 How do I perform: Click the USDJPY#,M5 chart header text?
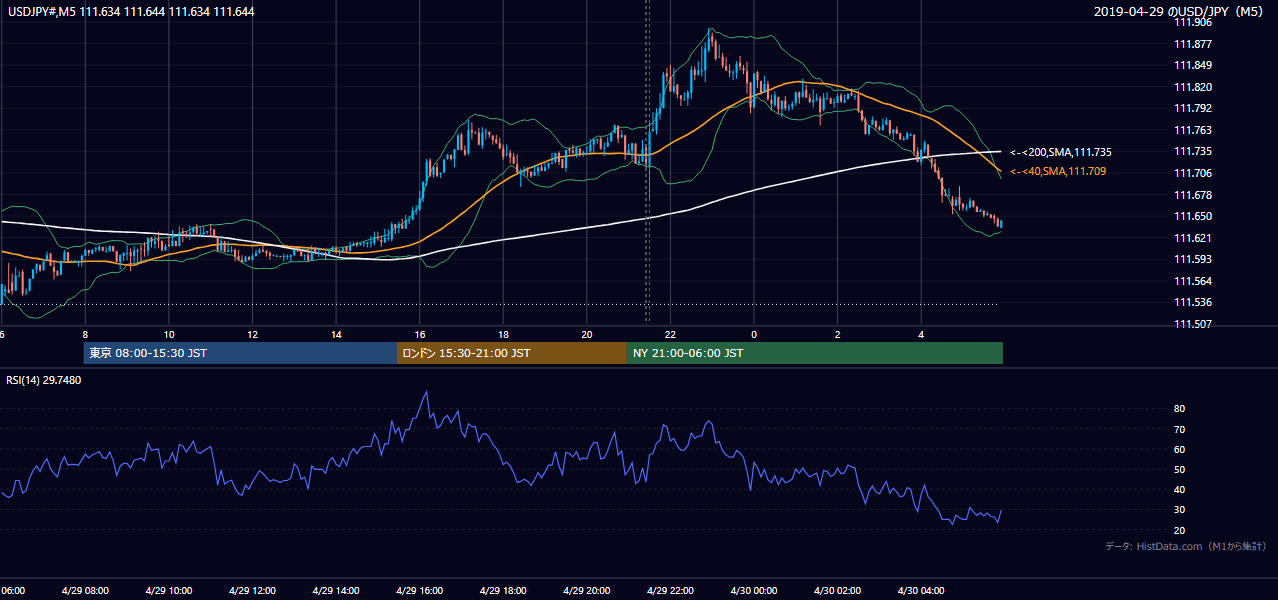pos(130,11)
